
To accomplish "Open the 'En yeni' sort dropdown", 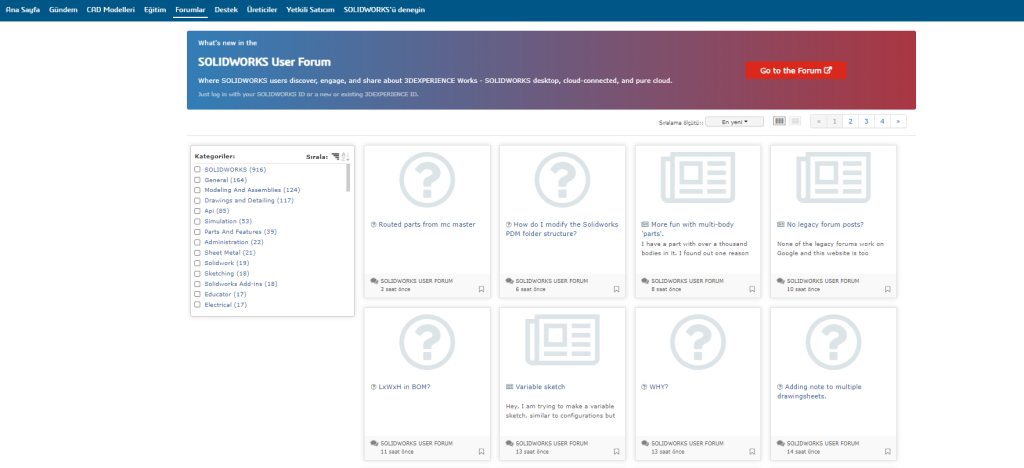I will (734, 121).
